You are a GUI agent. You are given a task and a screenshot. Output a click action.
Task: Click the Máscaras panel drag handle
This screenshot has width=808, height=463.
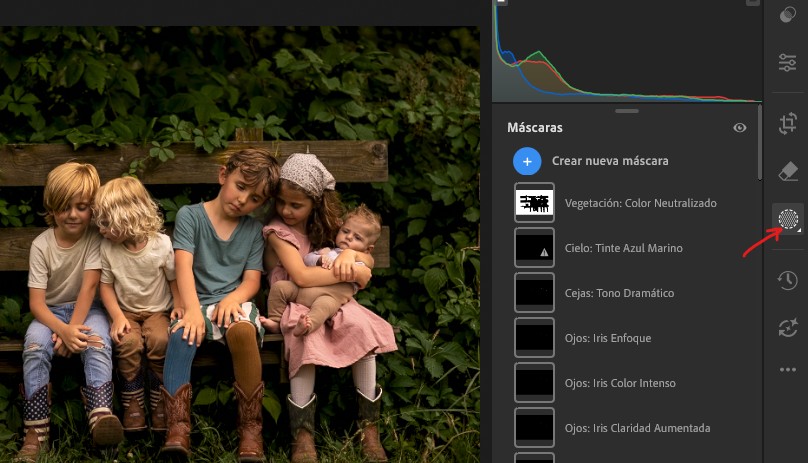pyautogui.click(x=627, y=111)
